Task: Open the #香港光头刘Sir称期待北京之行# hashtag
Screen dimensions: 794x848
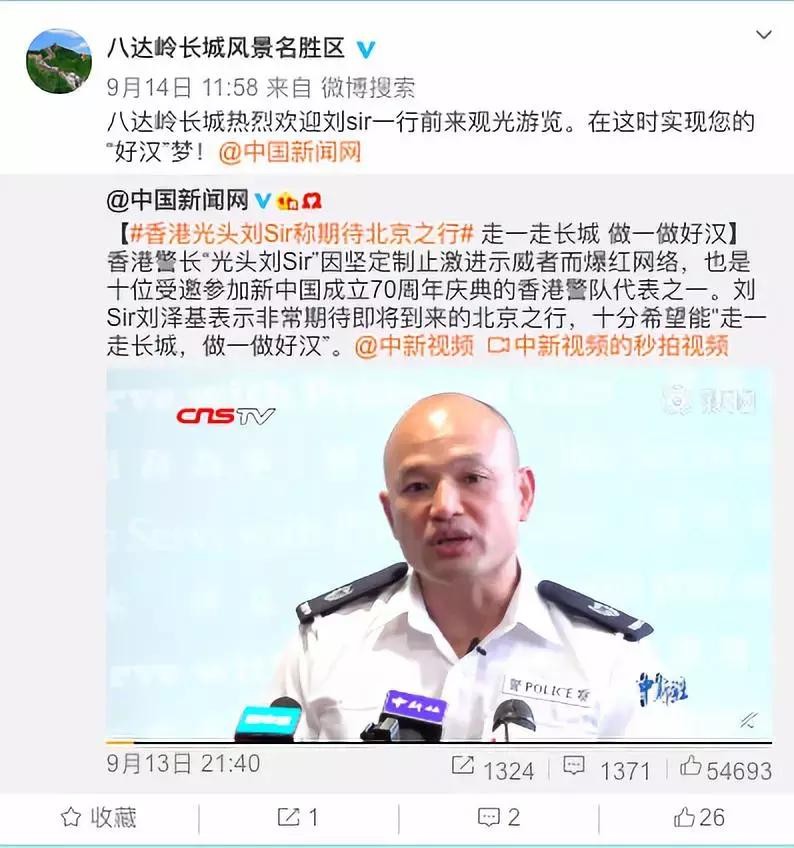Action: pyautogui.click(x=302, y=234)
